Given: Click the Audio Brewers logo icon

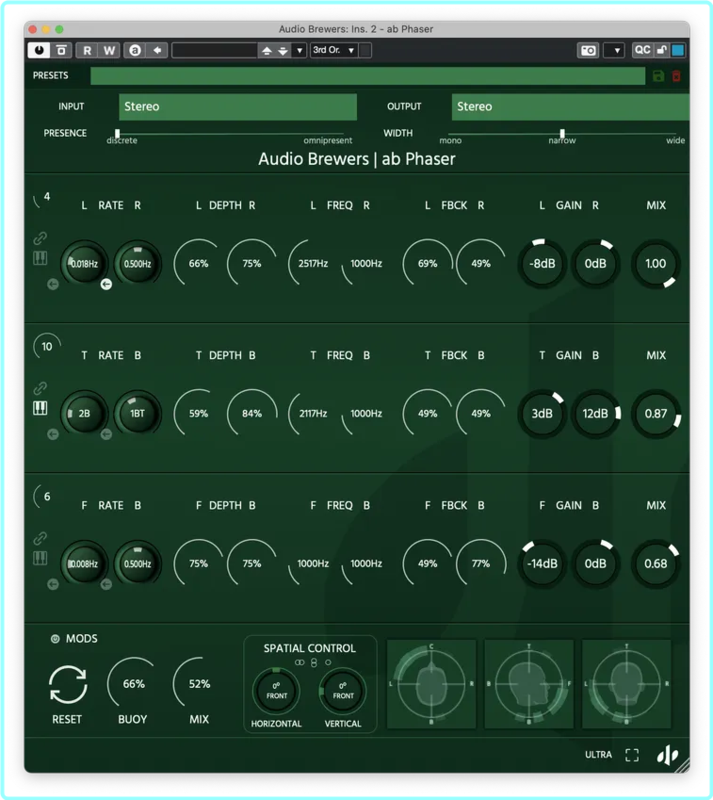Looking at the screenshot, I should 668,755.
